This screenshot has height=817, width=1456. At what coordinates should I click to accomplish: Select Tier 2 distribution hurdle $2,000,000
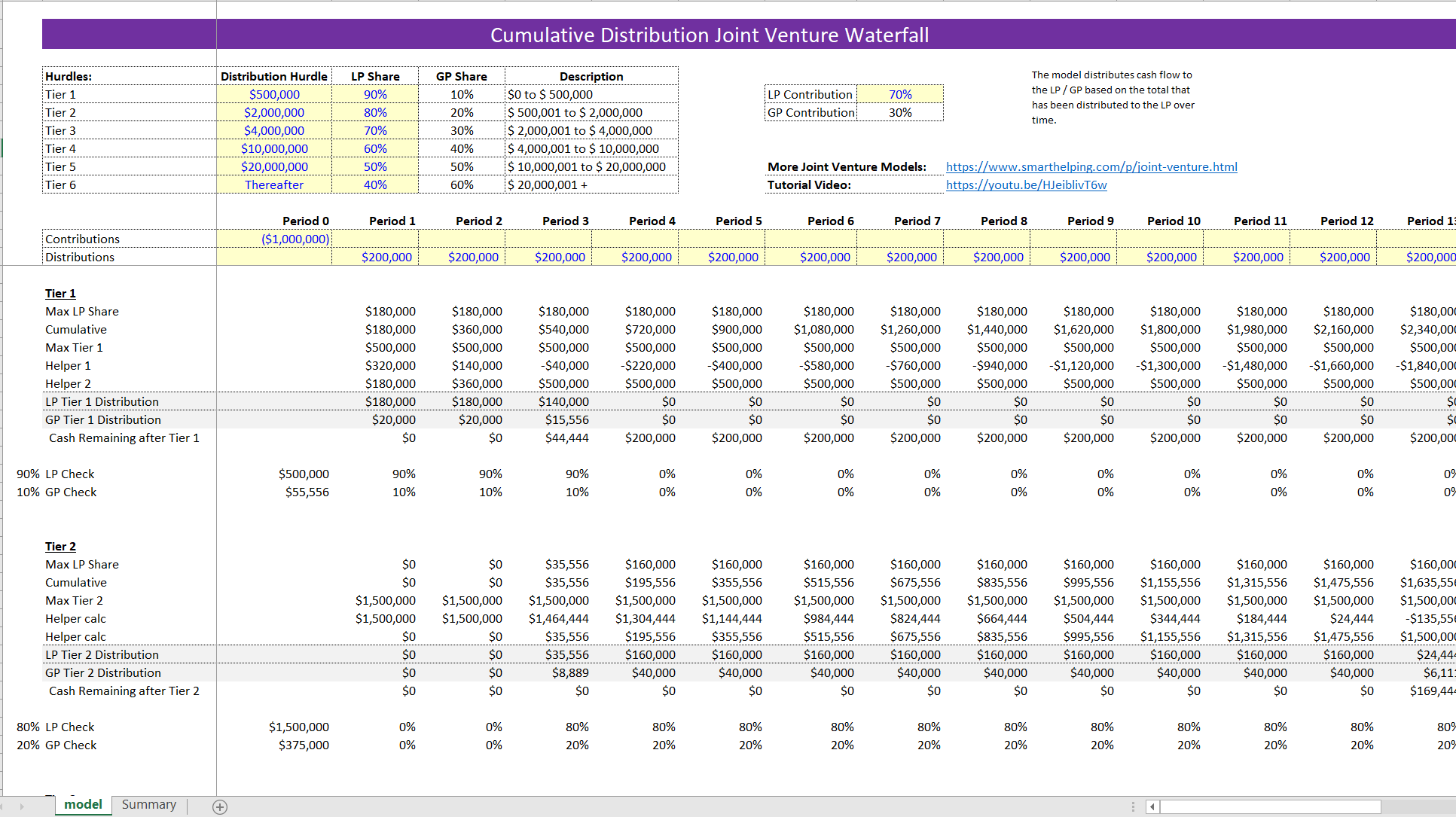tap(274, 112)
